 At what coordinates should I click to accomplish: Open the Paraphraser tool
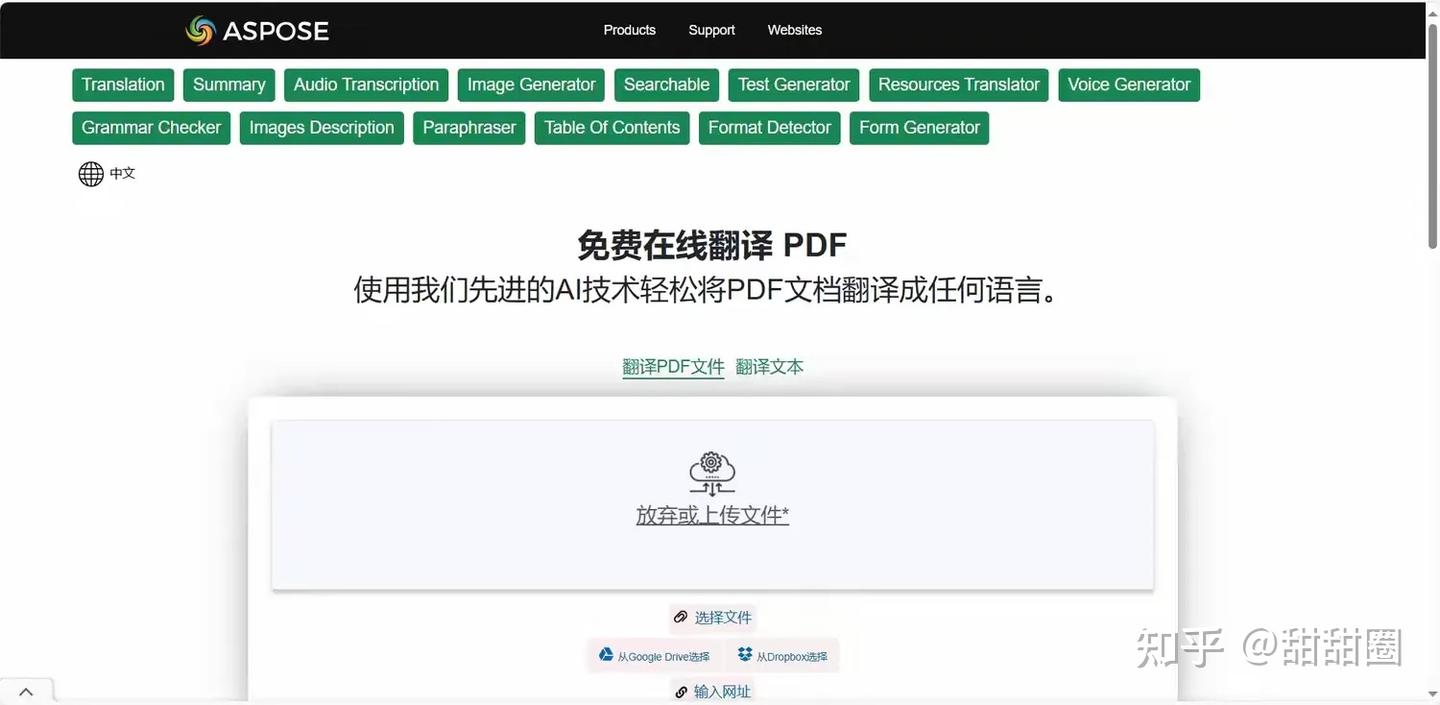[469, 128]
